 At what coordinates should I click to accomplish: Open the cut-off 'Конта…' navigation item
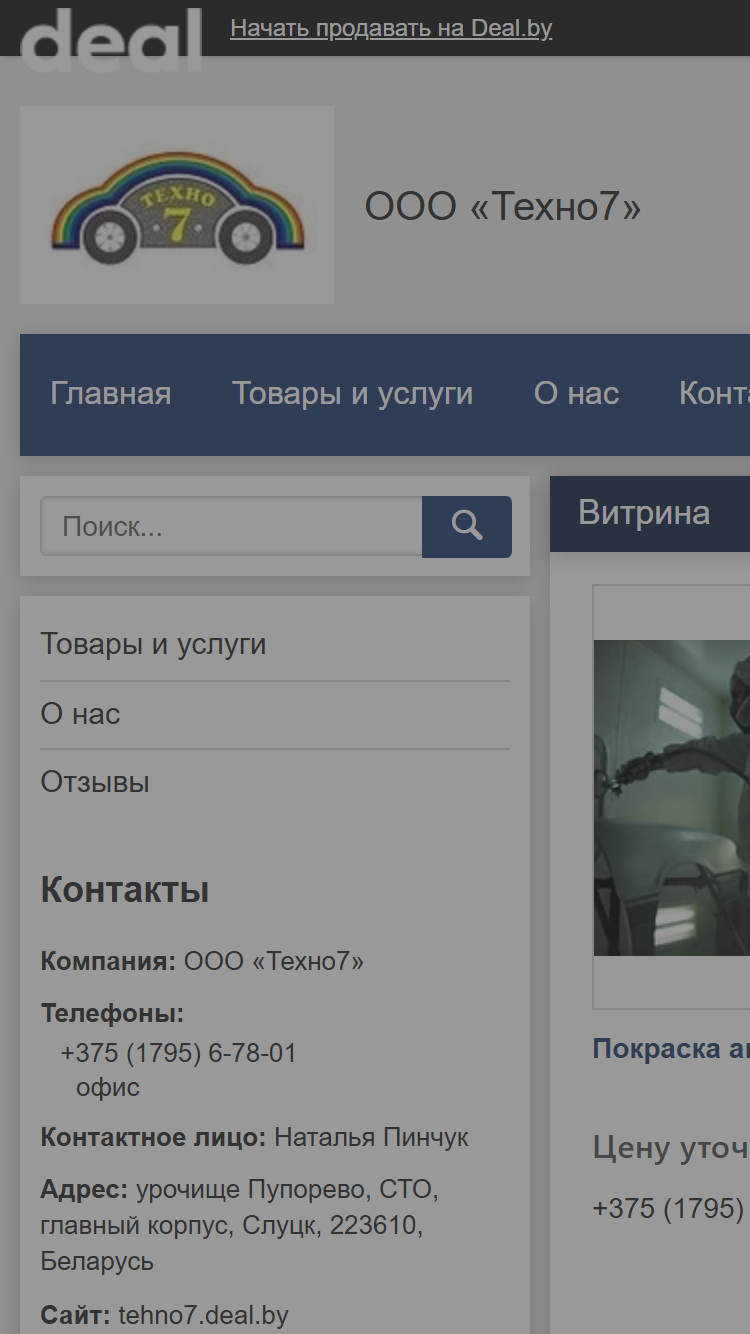coord(714,394)
